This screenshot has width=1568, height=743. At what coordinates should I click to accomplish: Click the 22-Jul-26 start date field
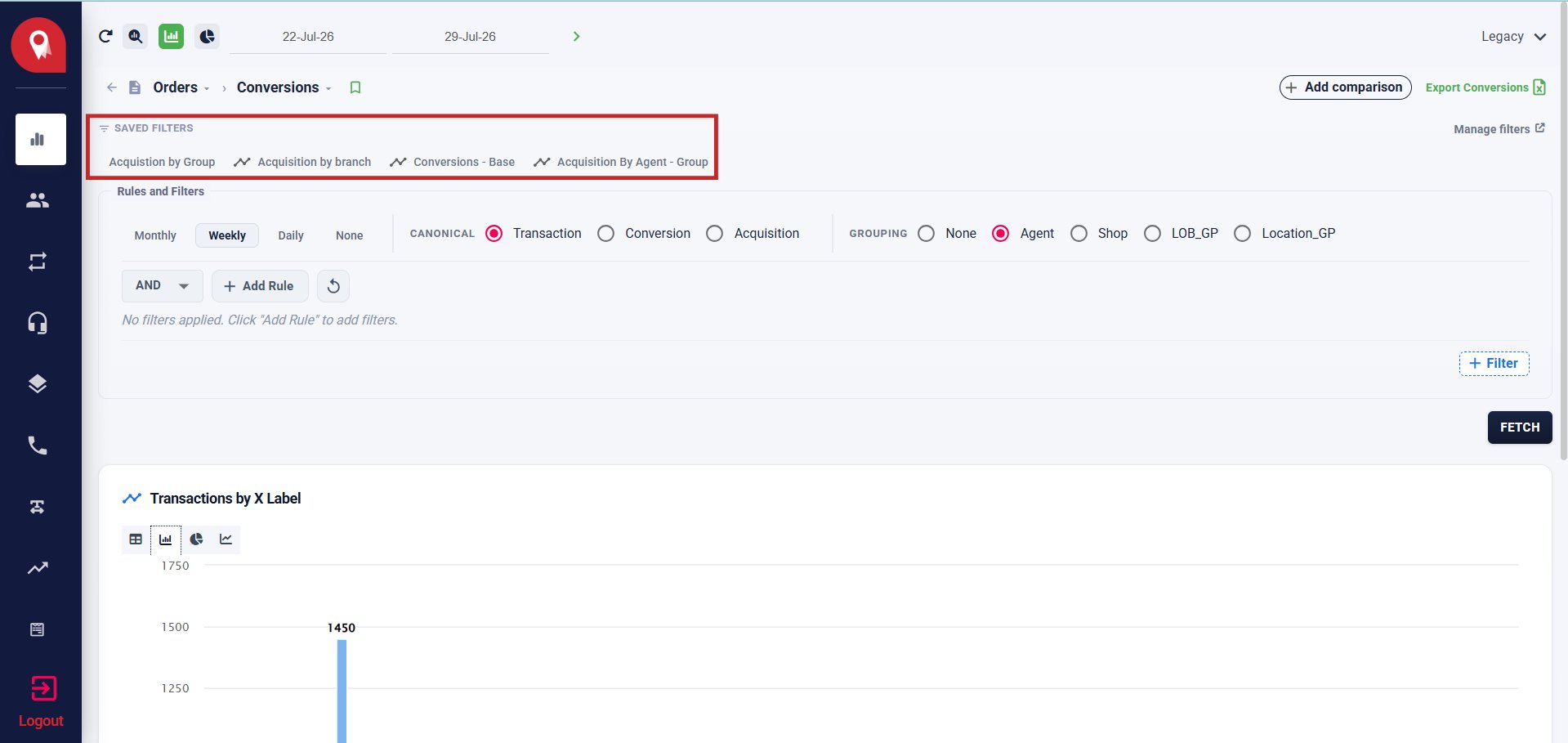(308, 37)
